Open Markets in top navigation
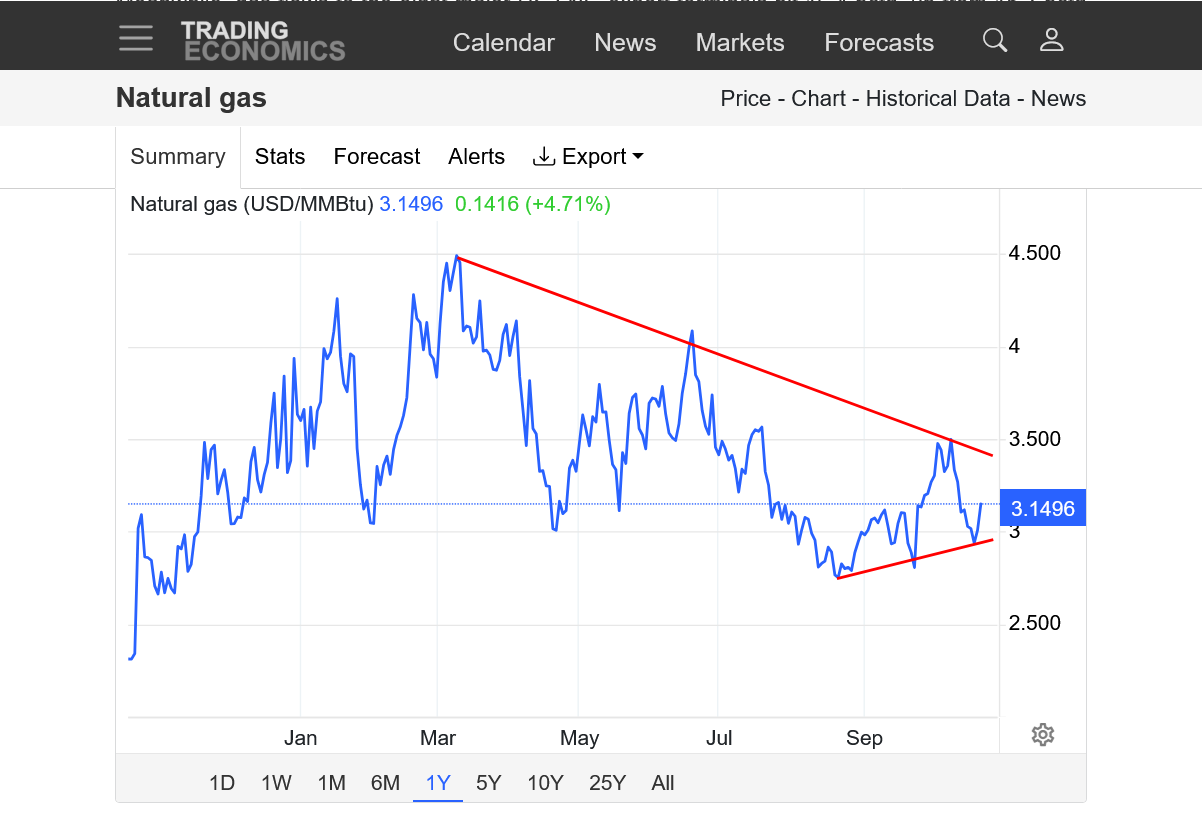Image resolution: width=1202 pixels, height=823 pixels. 740,43
